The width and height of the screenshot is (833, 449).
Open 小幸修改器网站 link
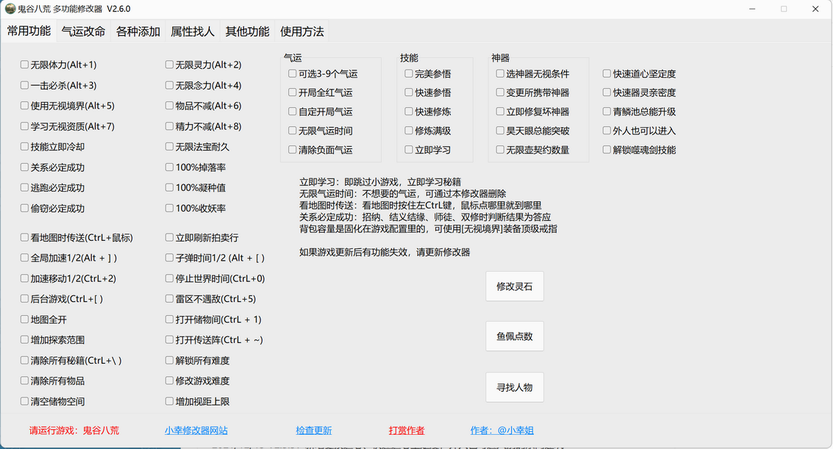click(196, 430)
